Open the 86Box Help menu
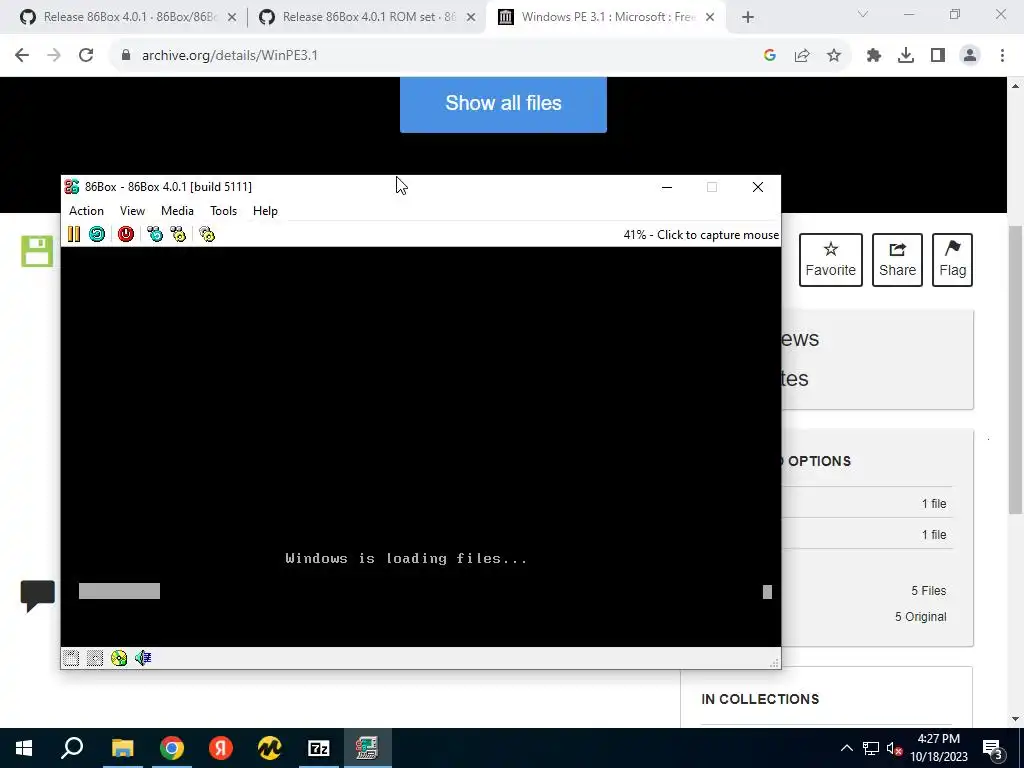The width and height of the screenshot is (1024, 768). pyautogui.click(x=265, y=211)
